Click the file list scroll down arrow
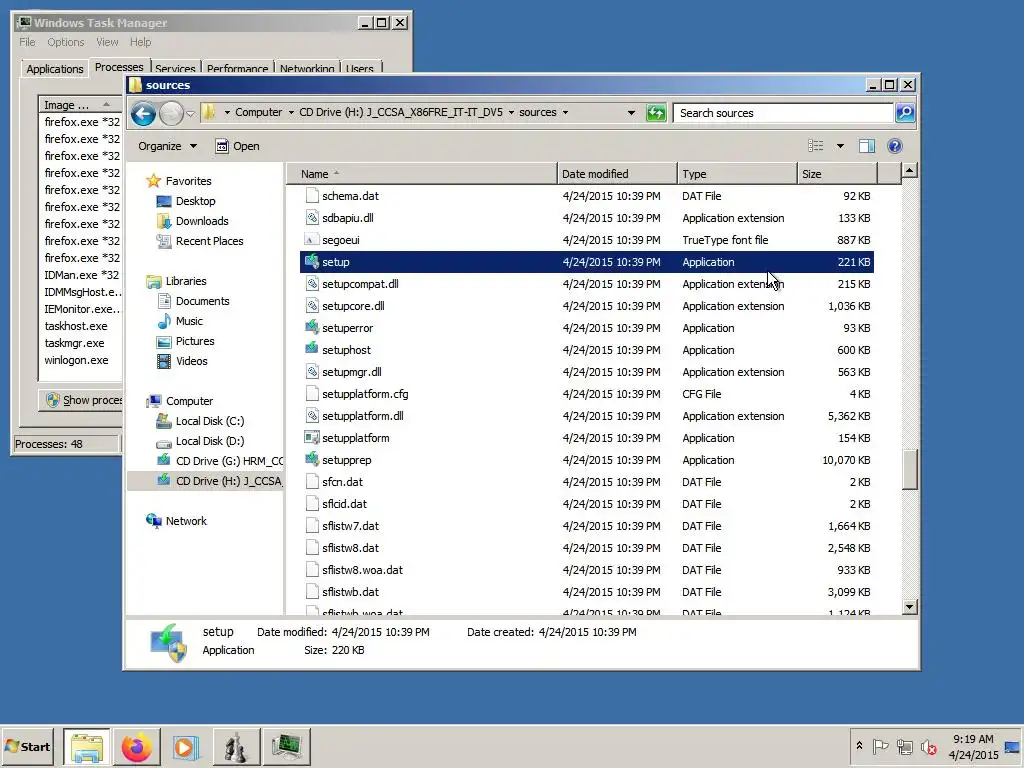 [x=910, y=607]
